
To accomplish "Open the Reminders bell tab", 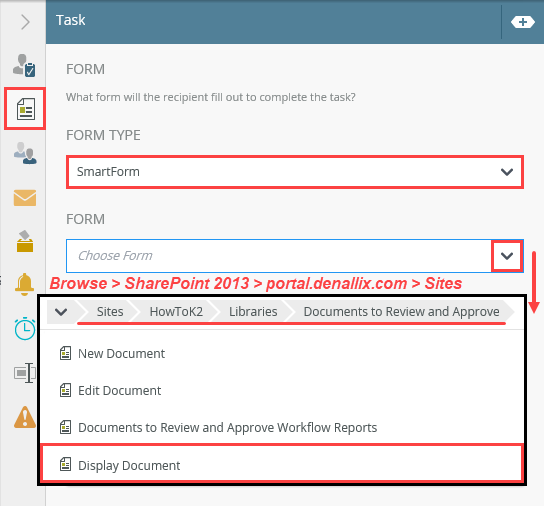I will tap(24, 285).
